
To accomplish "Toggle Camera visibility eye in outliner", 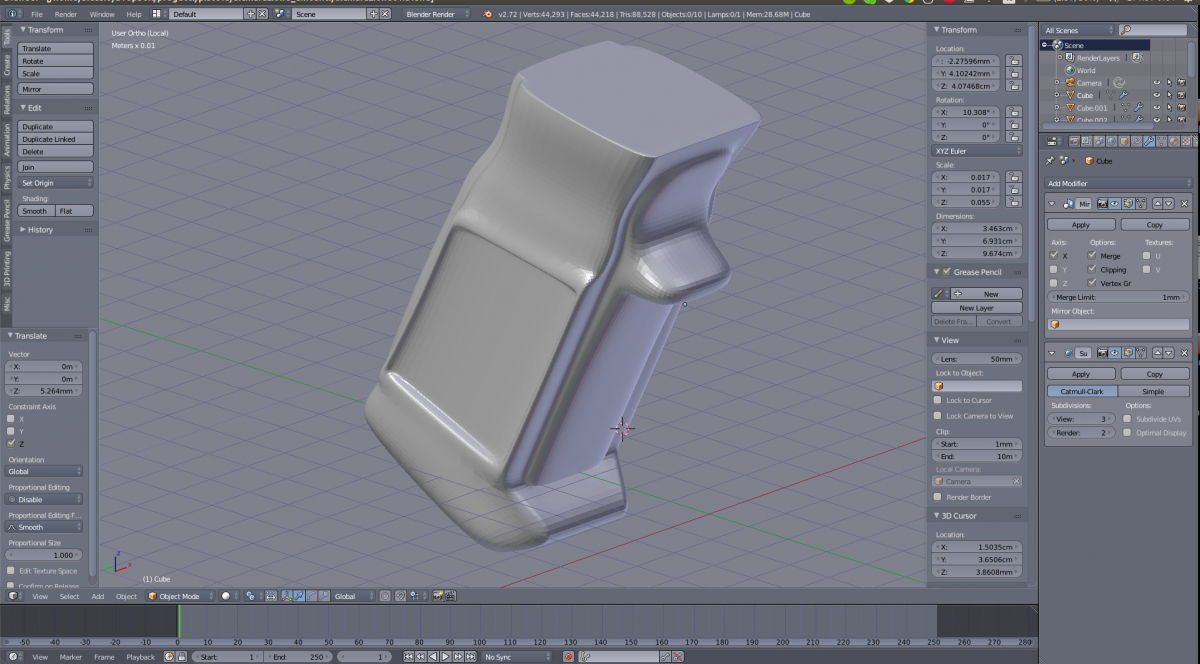I will 1156,83.
